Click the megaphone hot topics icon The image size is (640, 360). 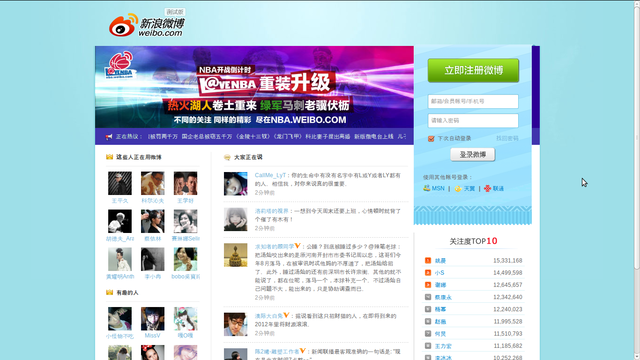pyautogui.click(x=109, y=137)
